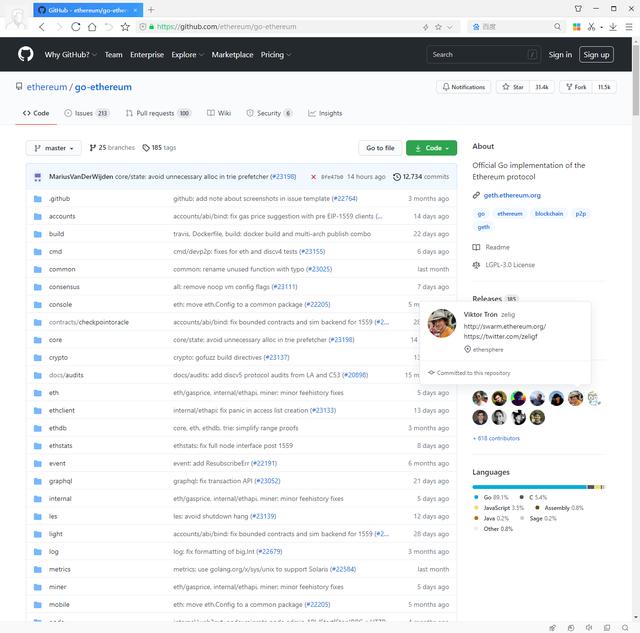This screenshot has height=633, width=640.
Task: Click the downloads arrow icon in toolbar
Action: coord(613,27)
